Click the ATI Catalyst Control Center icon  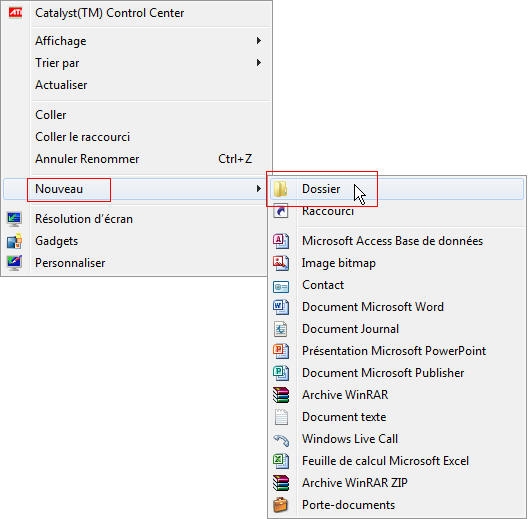pos(15,13)
